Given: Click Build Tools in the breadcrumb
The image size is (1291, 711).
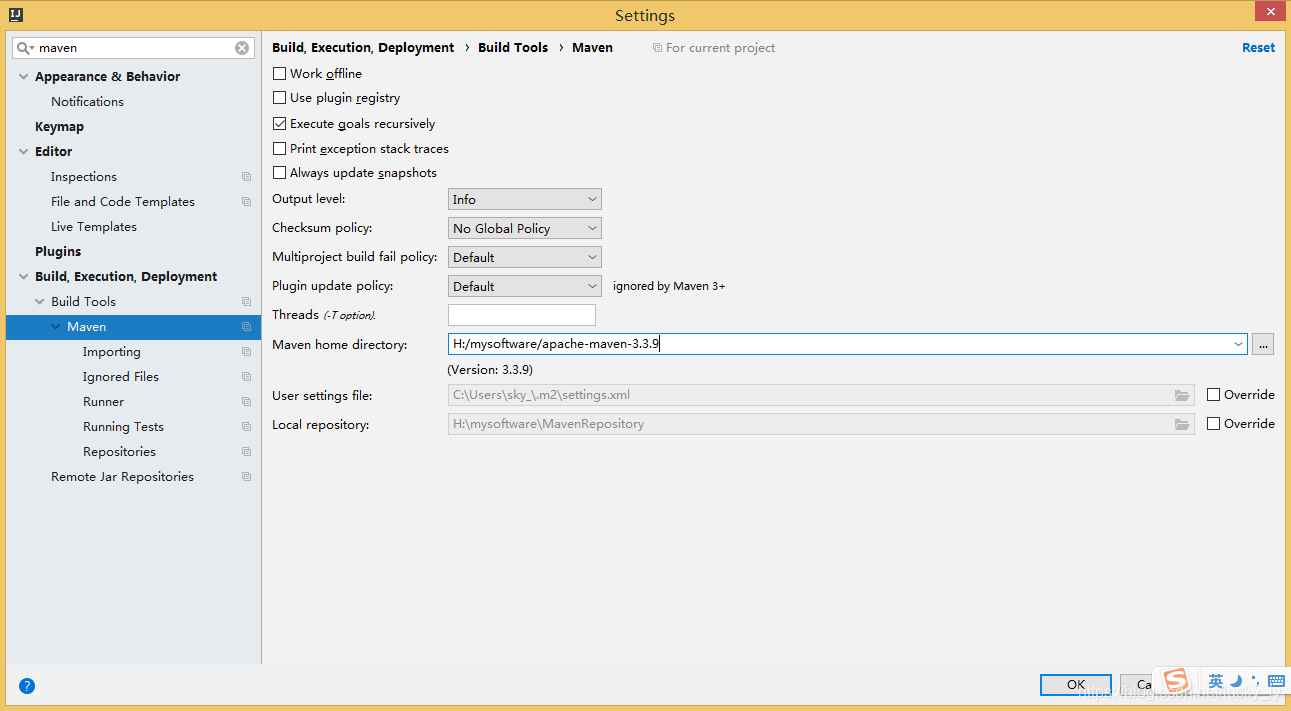Looking at the screenshot, I should pos(513,48).
